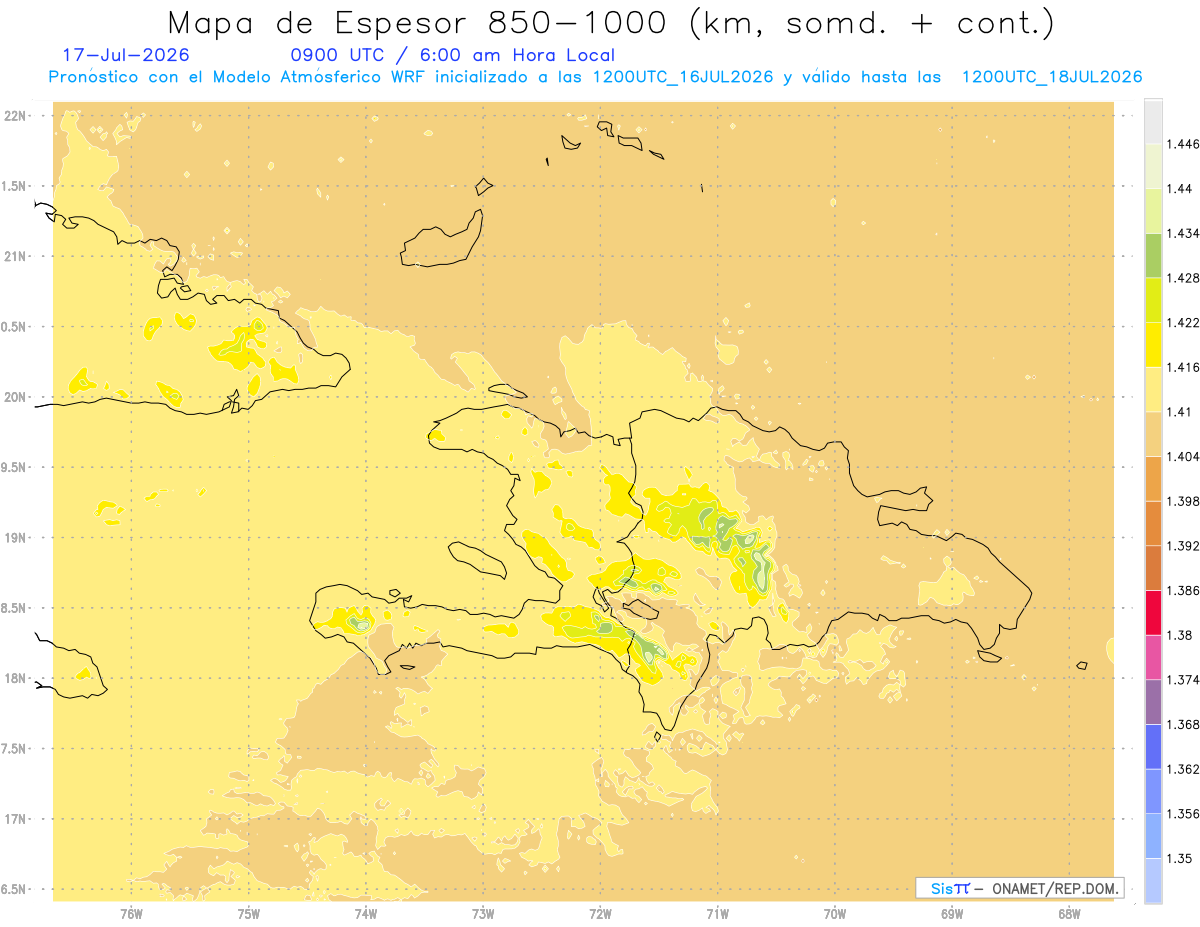Click the latitude label "22N"
Screen dimensions: 1200x927
pyautogui.click(x=16, y=116)
